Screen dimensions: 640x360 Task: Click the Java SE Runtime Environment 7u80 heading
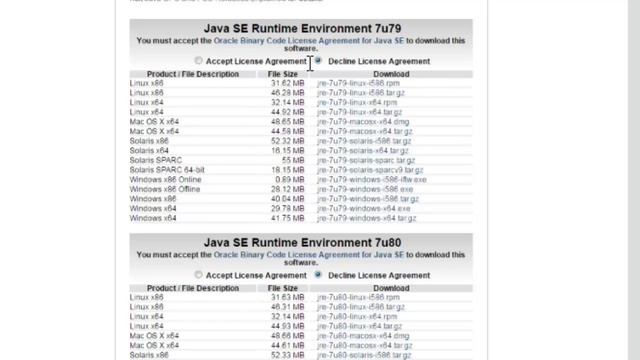click(x=302, y=242)
